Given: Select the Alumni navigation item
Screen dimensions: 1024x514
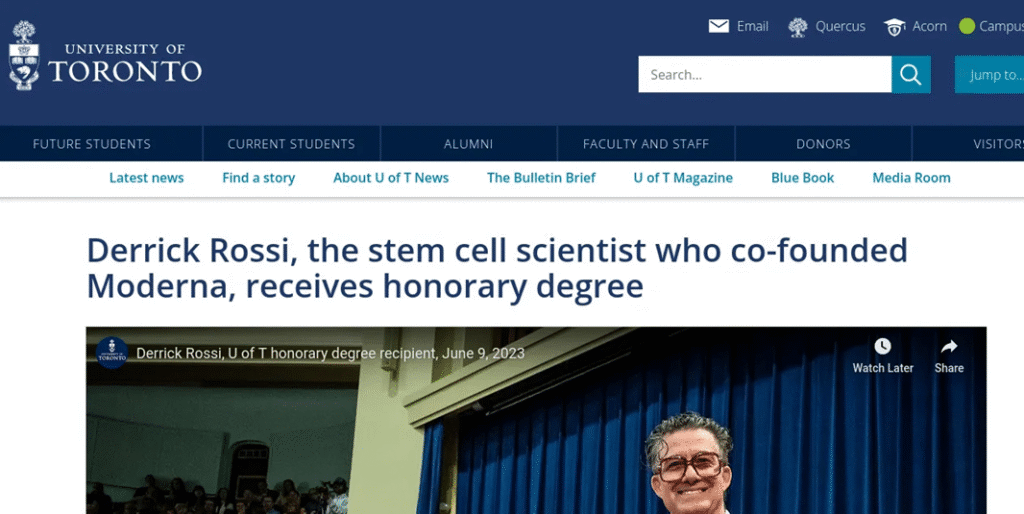Looking at the screenshot, I should tap(468, 144).
